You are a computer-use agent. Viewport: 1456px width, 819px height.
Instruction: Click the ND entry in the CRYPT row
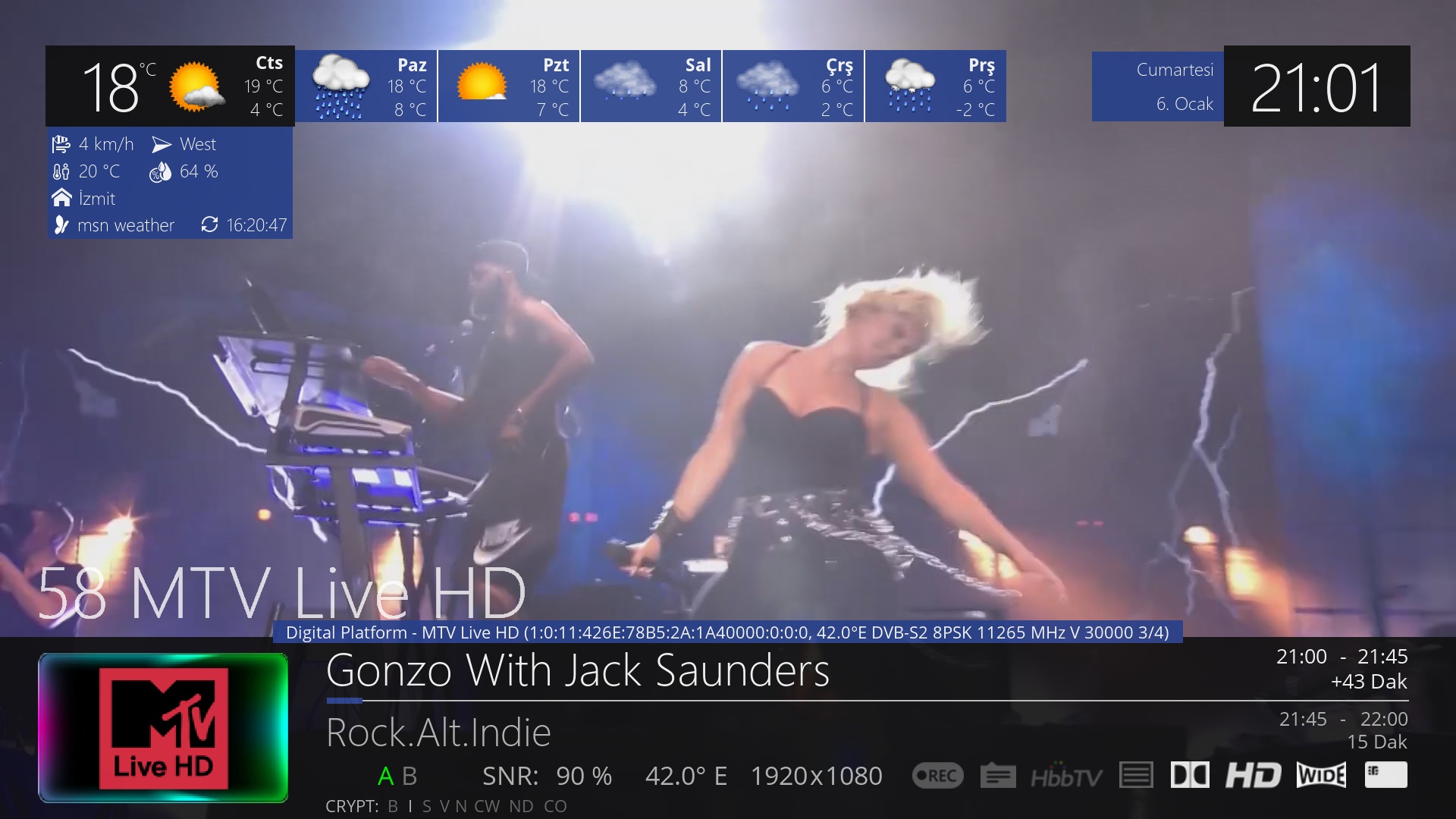(x=521, y=806)
